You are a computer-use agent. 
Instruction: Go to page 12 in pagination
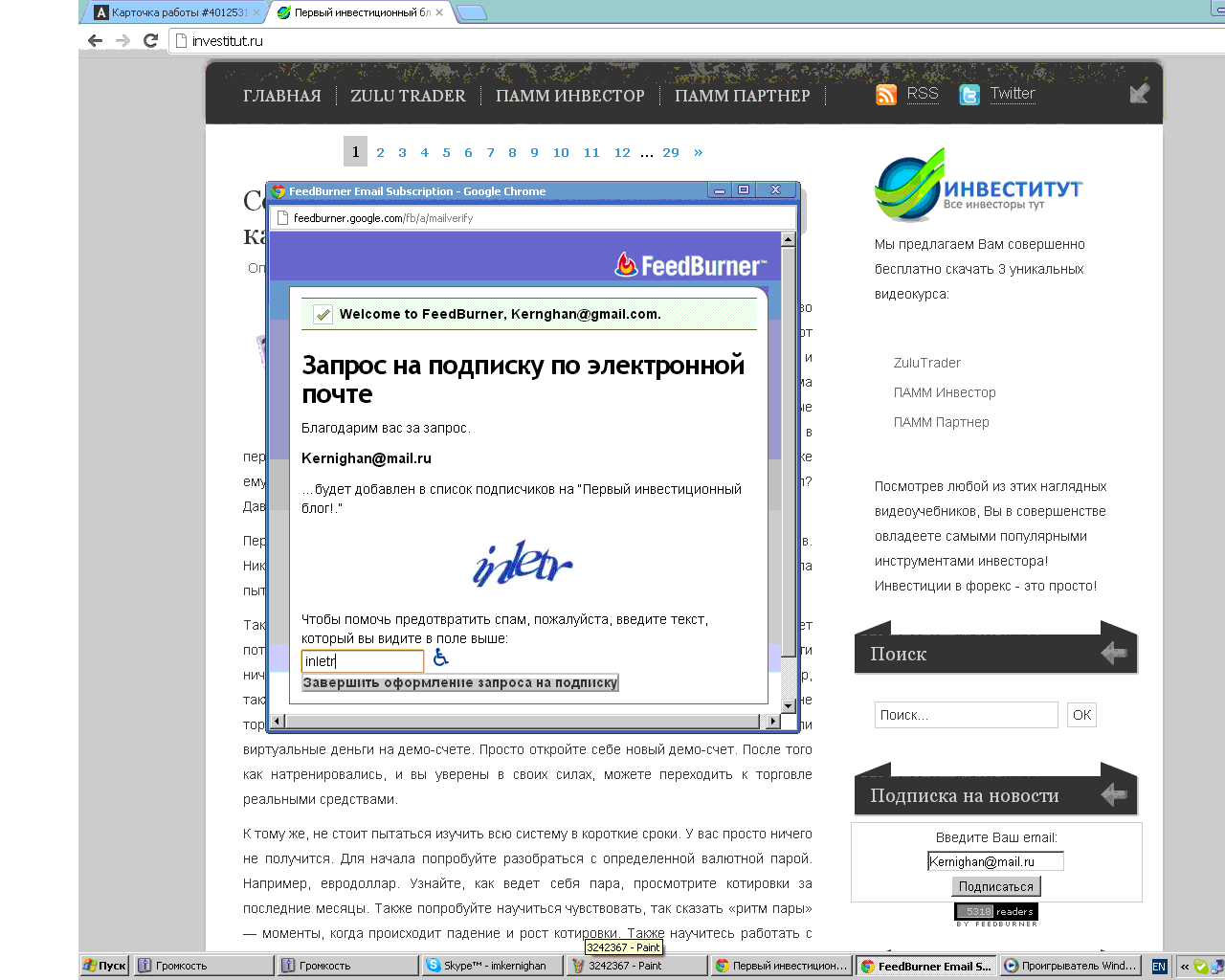[x=622, y=152]
